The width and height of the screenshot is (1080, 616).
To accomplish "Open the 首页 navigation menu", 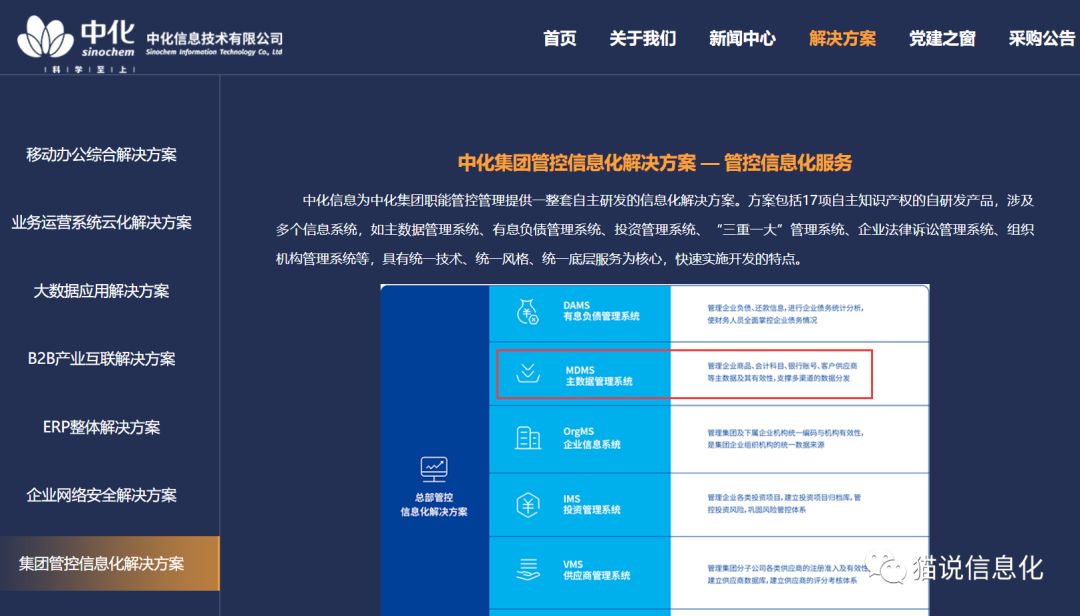I will point(560,38).
